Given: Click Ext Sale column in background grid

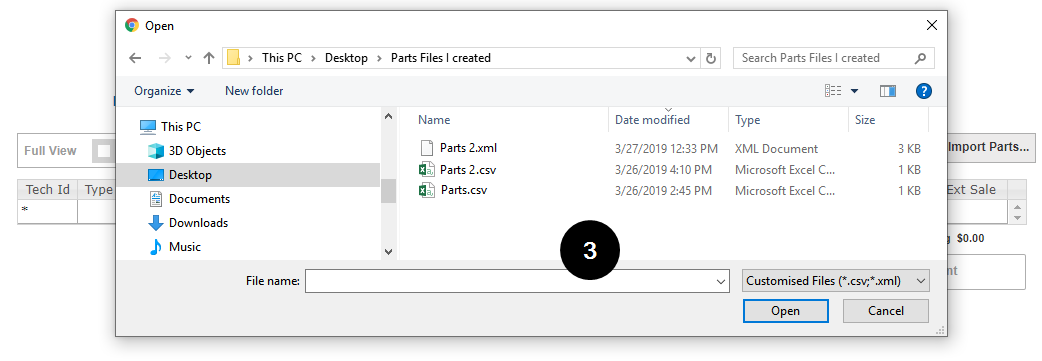Looking at the screenshot, I should pyautogui.click(x=971, y=189).
